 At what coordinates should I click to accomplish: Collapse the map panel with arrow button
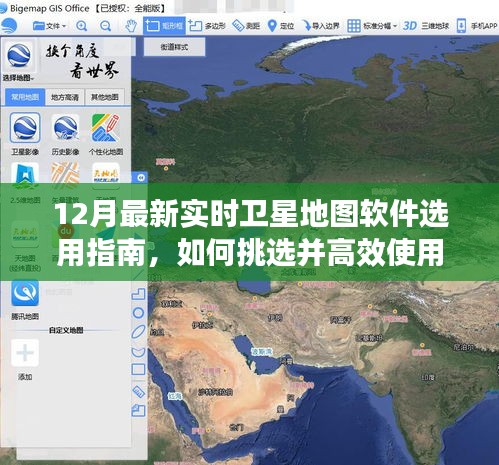(x=141, y=178)
